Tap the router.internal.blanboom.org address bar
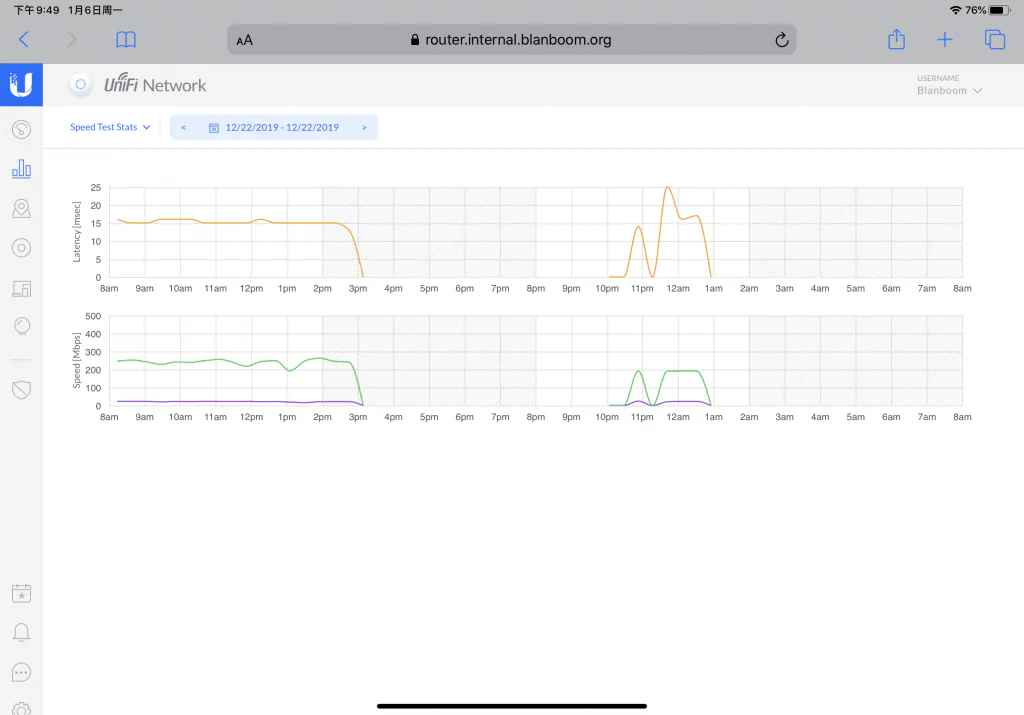The width and height of the screenshot is (1024, 715). (511, 40)
